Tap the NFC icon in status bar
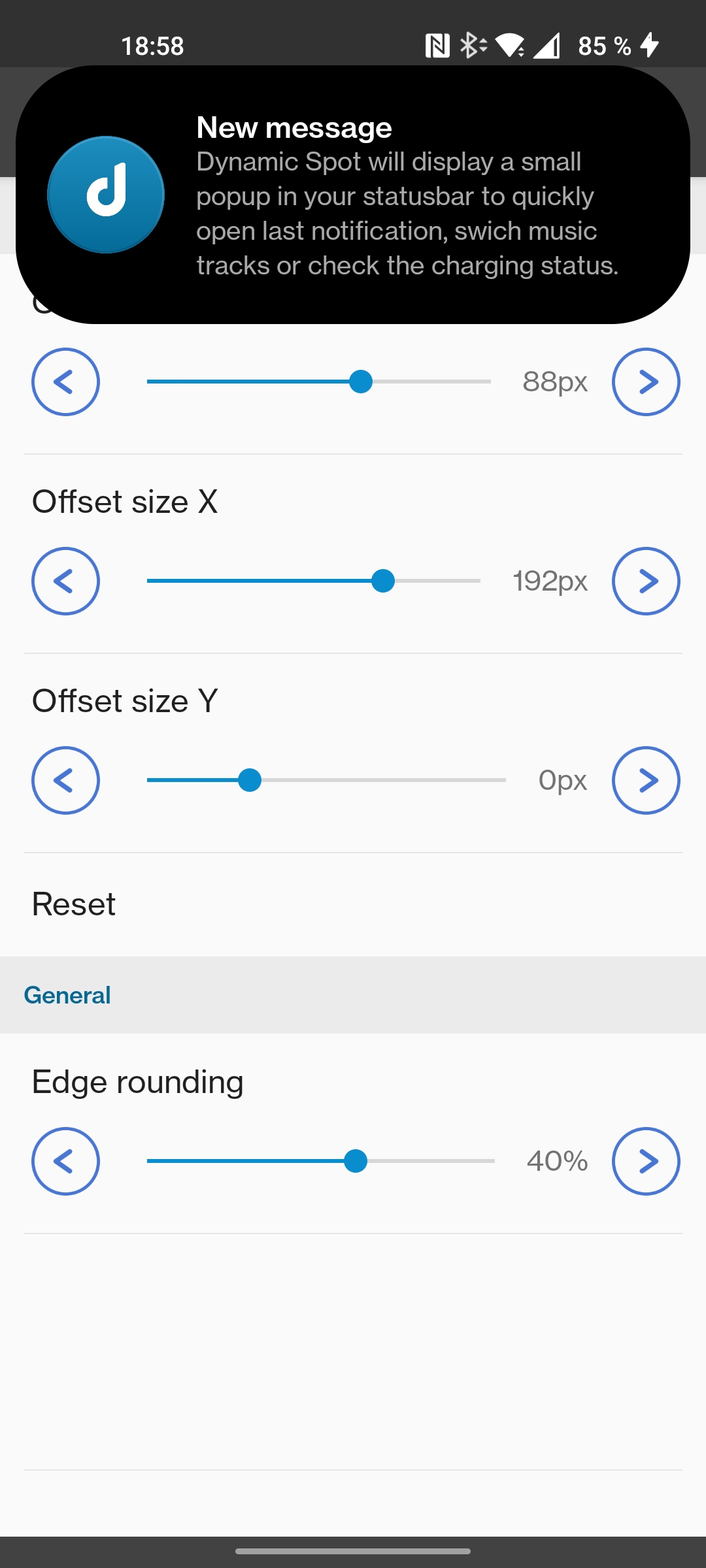The width and height of the screenshot is (706, 1568). coord(437,46)
